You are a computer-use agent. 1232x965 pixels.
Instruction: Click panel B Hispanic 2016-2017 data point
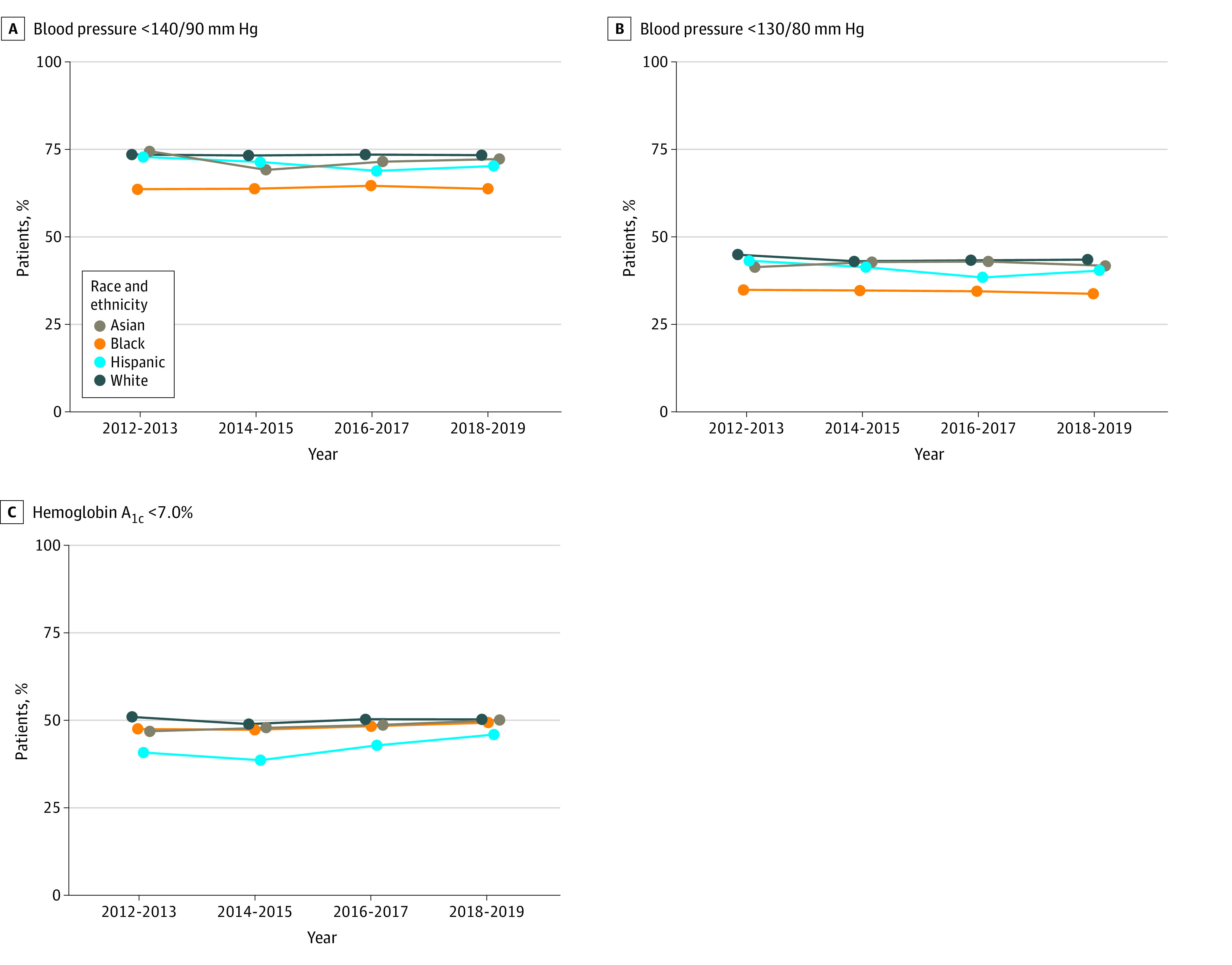point(982,277)
